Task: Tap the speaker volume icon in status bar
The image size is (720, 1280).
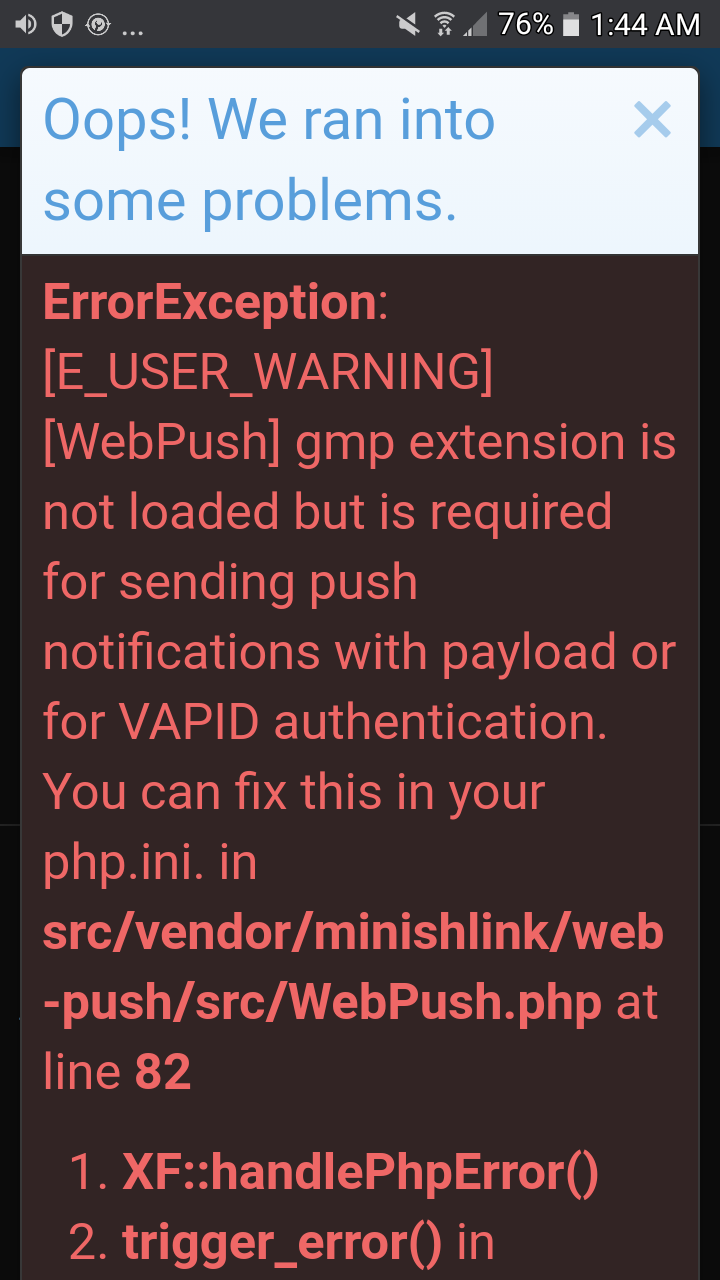Action: click(26, 24)
